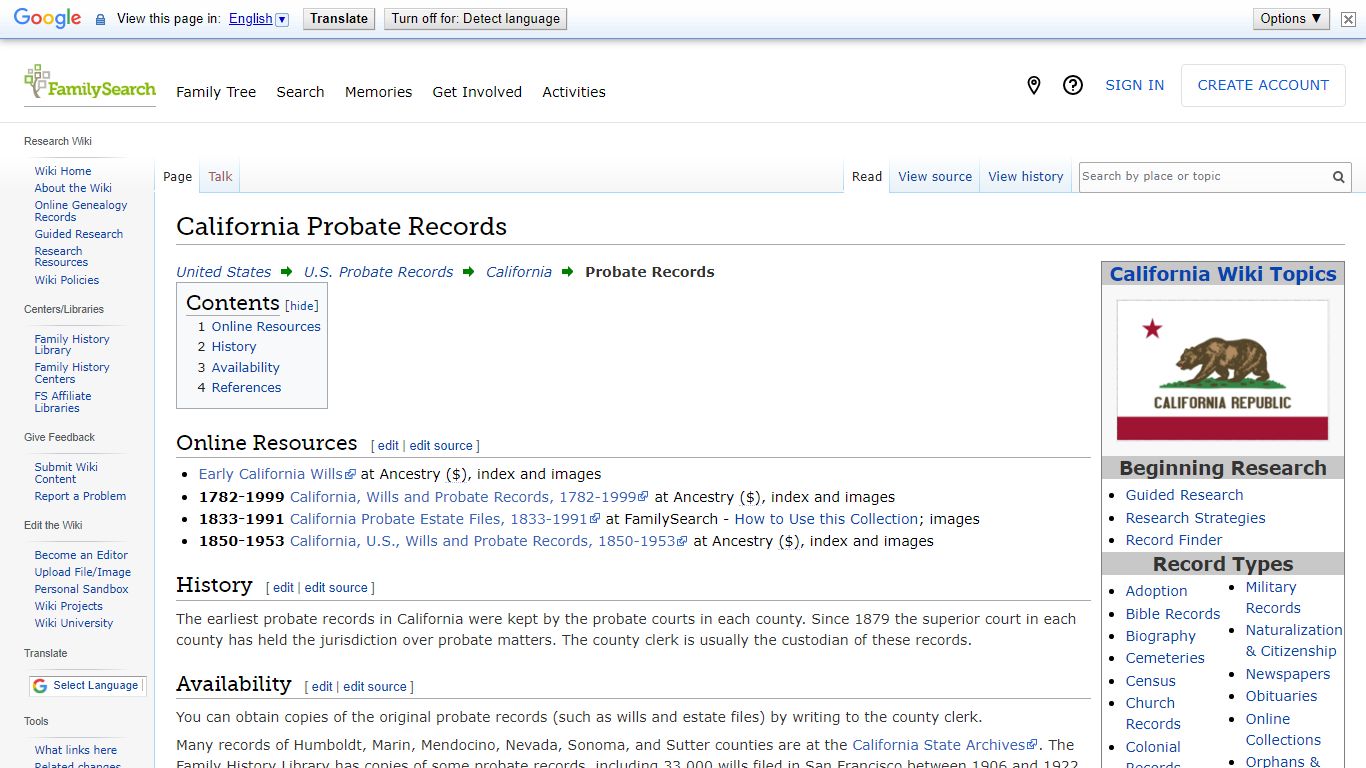Click edit beside Online Resources heading
Screen dimensions: 1366x768
tap(388, 446)
